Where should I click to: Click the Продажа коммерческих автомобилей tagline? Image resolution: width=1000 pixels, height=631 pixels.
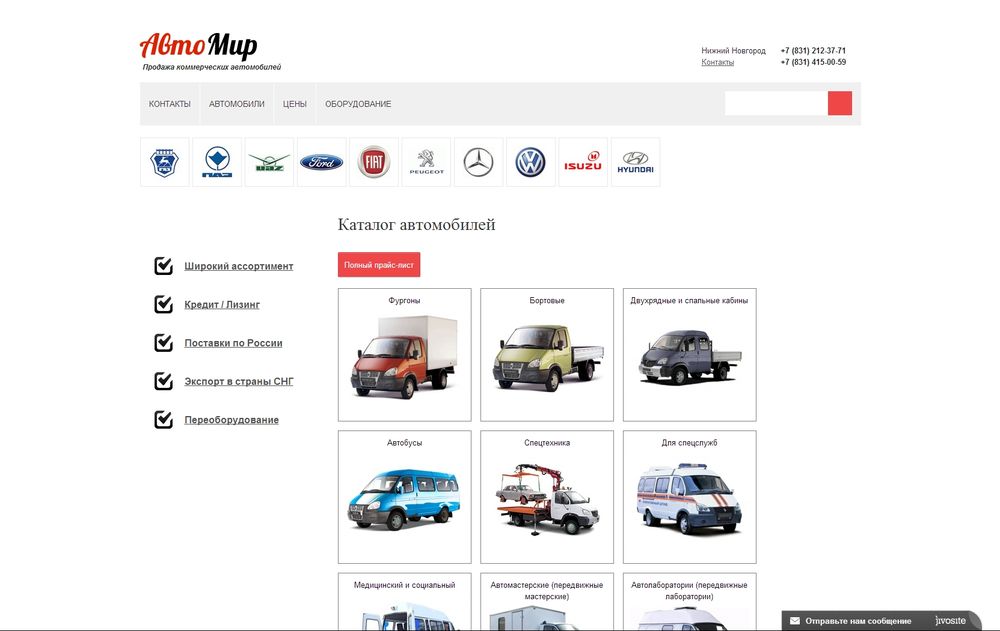(212, 67)
